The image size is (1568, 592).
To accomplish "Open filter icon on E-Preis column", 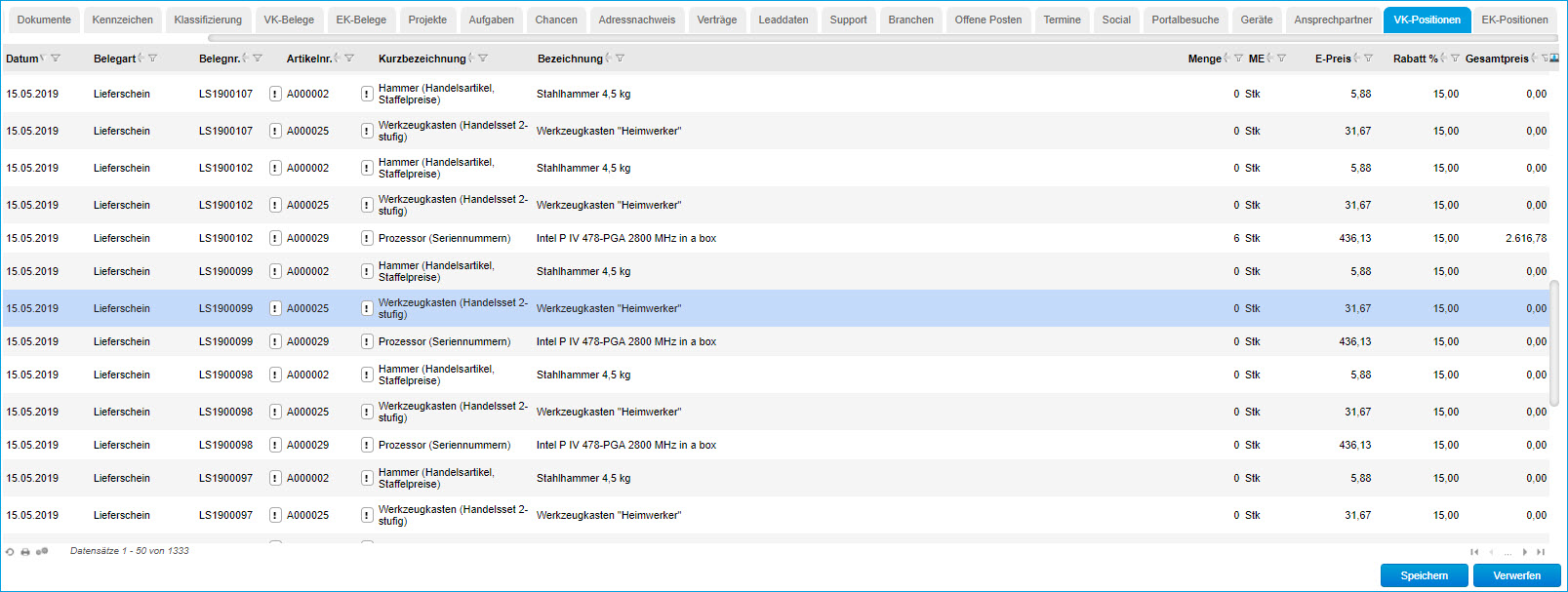I will pyautogui.click(x=1368, y=59).
